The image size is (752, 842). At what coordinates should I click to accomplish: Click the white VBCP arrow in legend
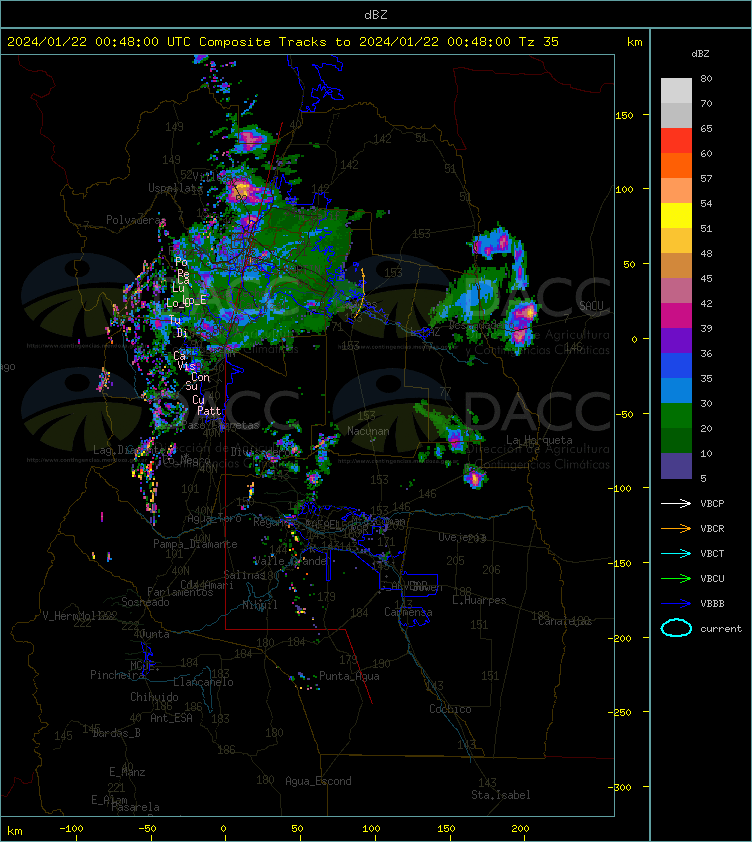pos(676,503)
